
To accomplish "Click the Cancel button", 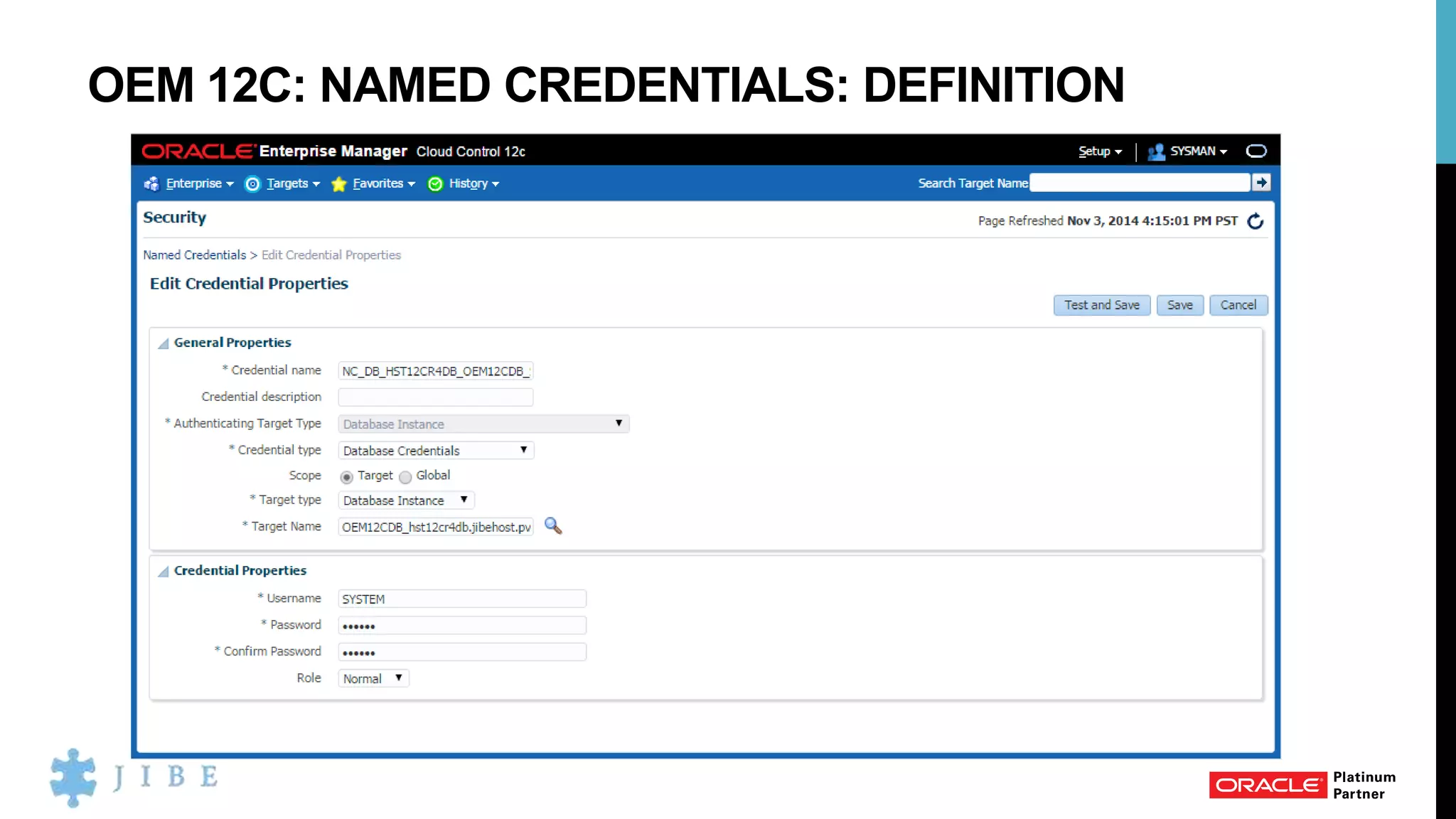I will 1238,305.
